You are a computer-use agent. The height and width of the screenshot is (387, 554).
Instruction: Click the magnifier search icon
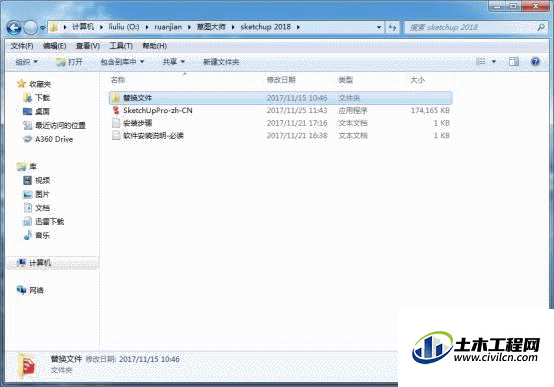[x=541, y=27]
